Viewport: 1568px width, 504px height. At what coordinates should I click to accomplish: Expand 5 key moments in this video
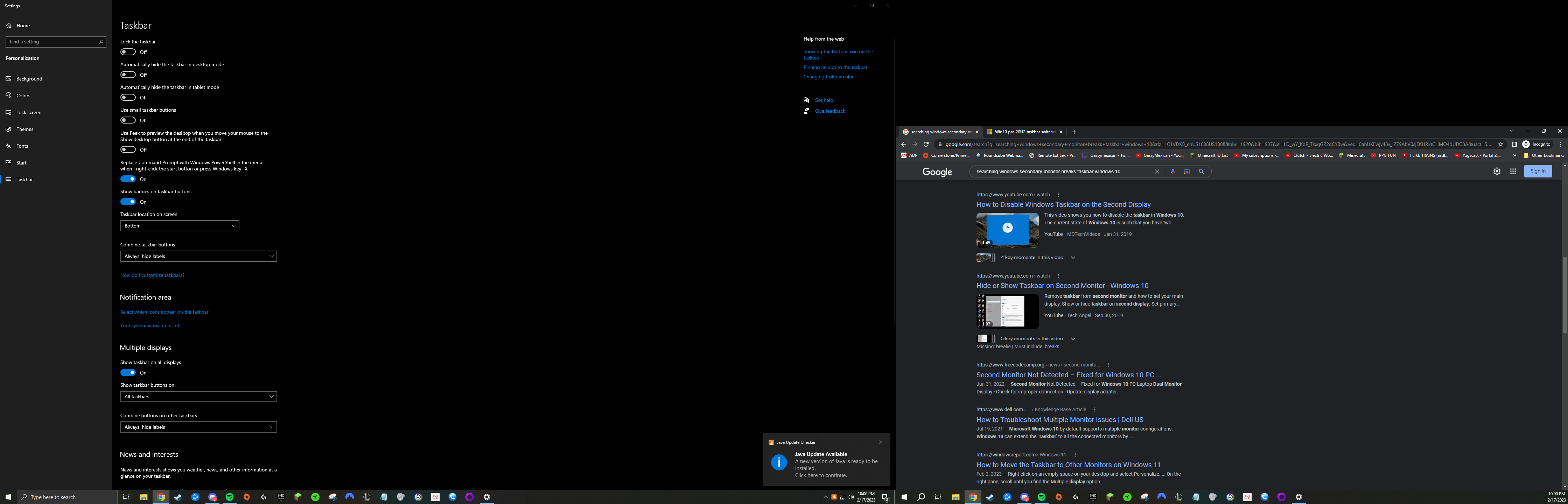[x=1072, y=338]
